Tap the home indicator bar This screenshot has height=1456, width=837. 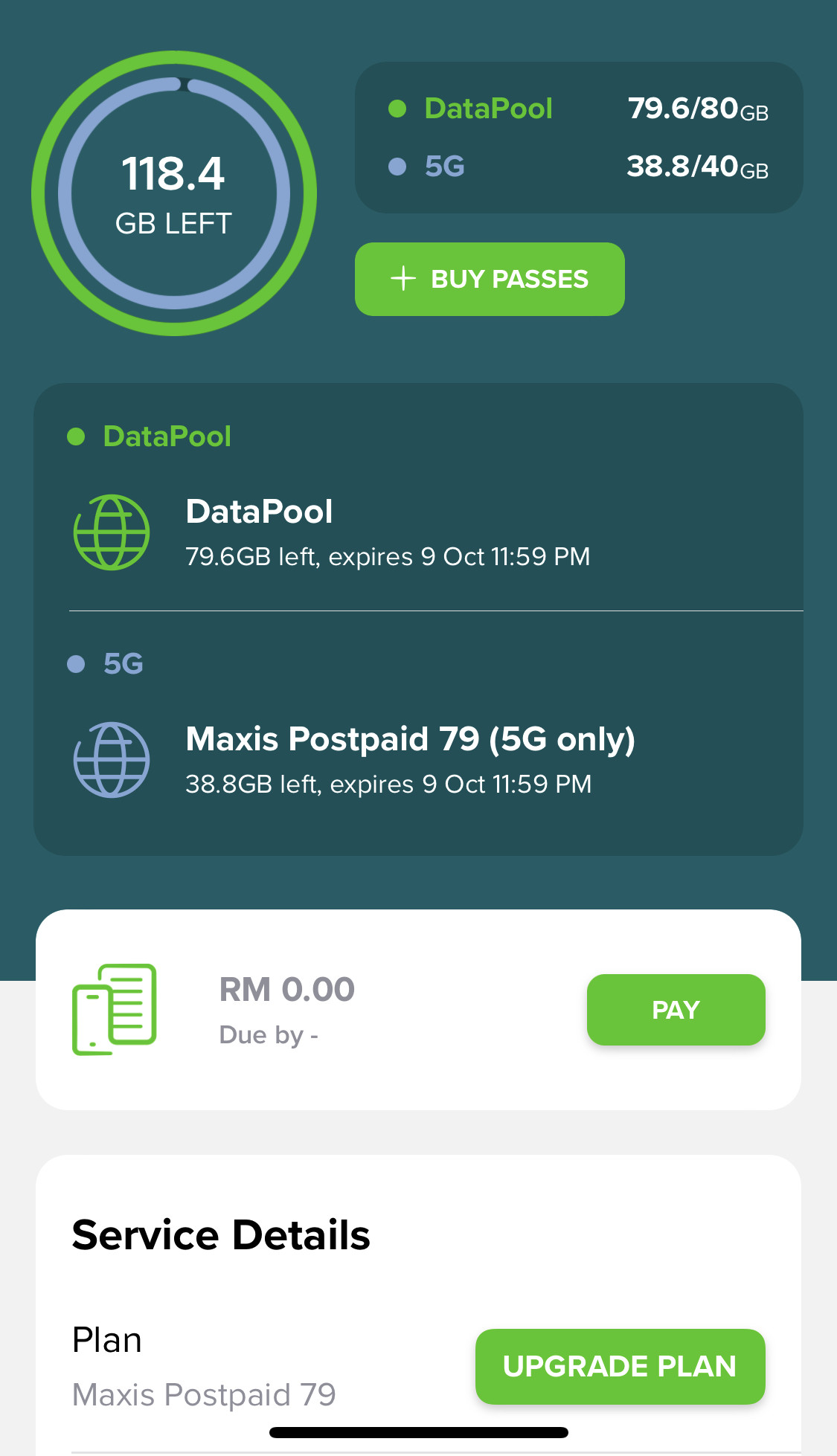(x=419, y=1432)
